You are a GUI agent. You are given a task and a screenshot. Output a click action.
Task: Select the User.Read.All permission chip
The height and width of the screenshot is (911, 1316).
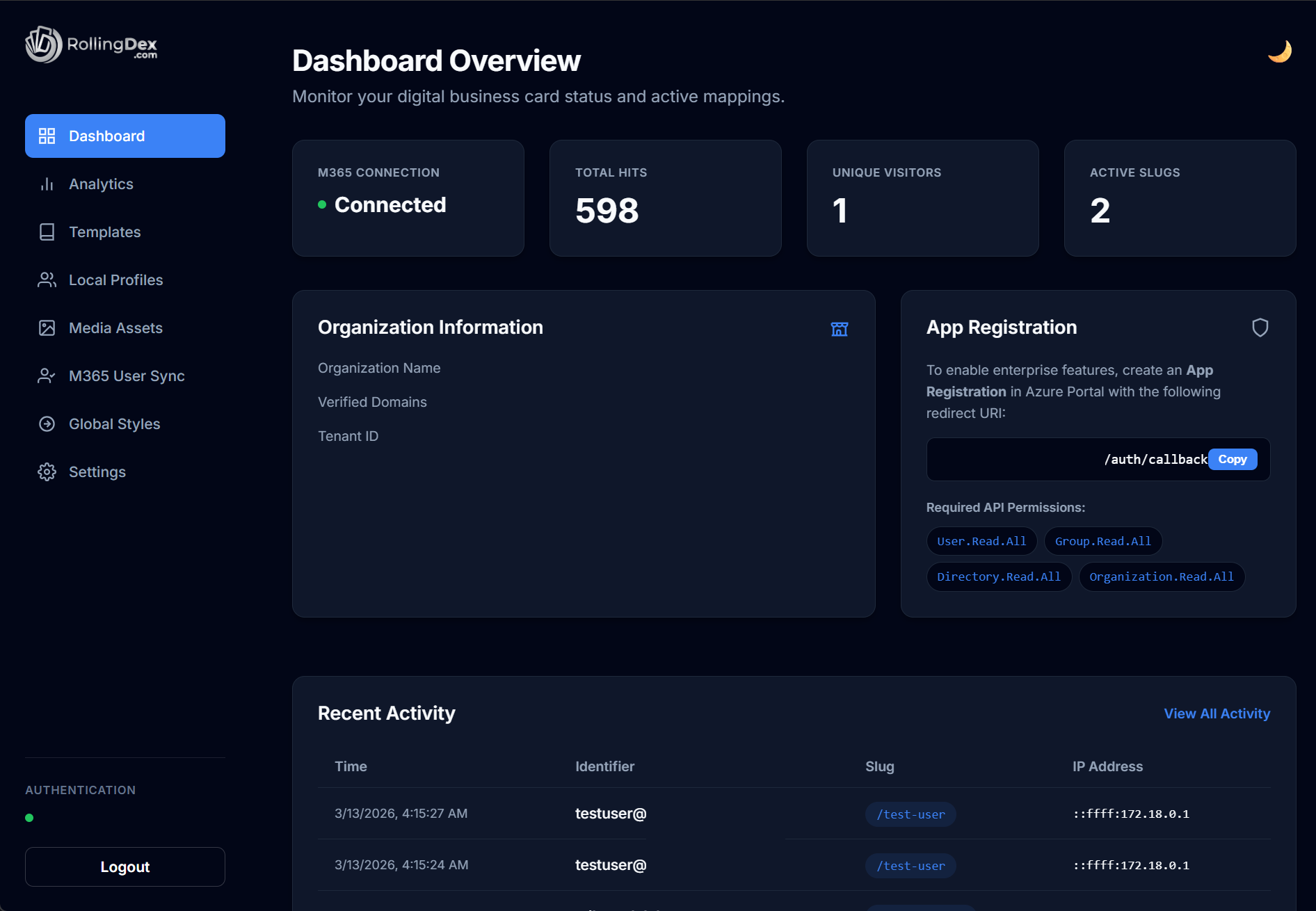click(981, 540)
